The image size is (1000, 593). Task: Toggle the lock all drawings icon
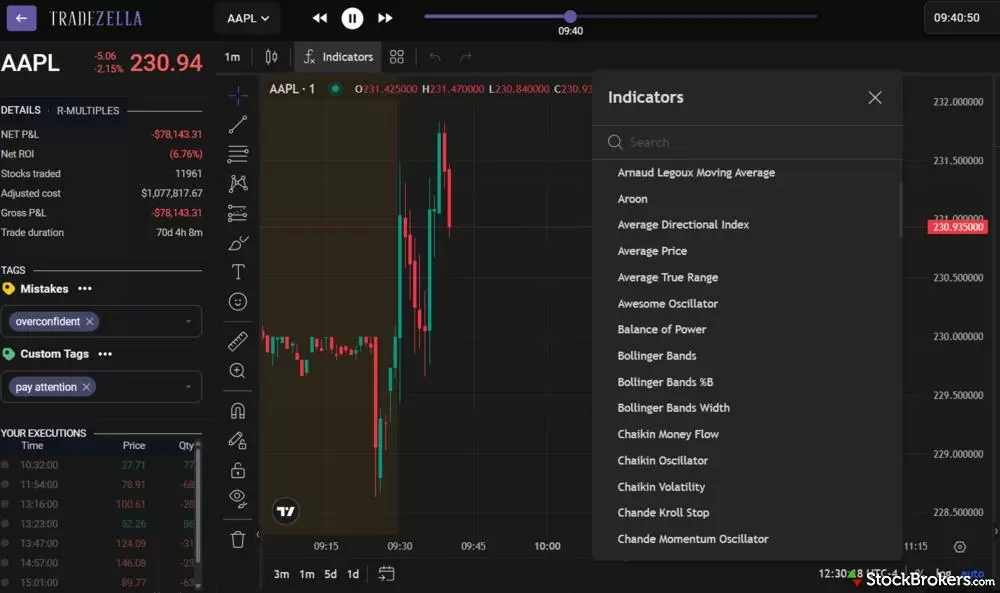pyautogui.click(x=238, y=470)
